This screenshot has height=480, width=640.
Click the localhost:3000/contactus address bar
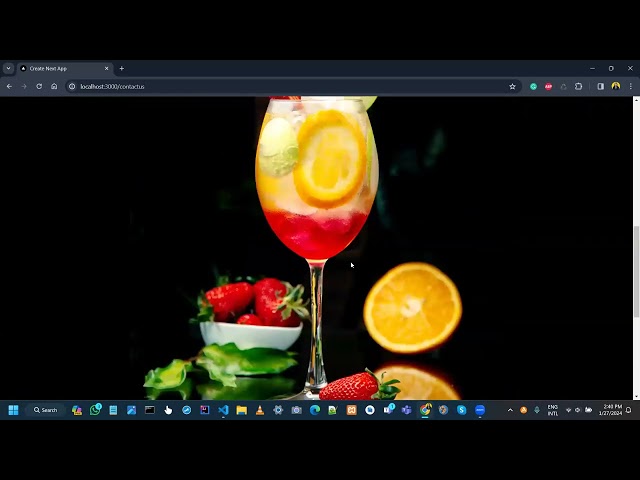(x=286, y=87)
